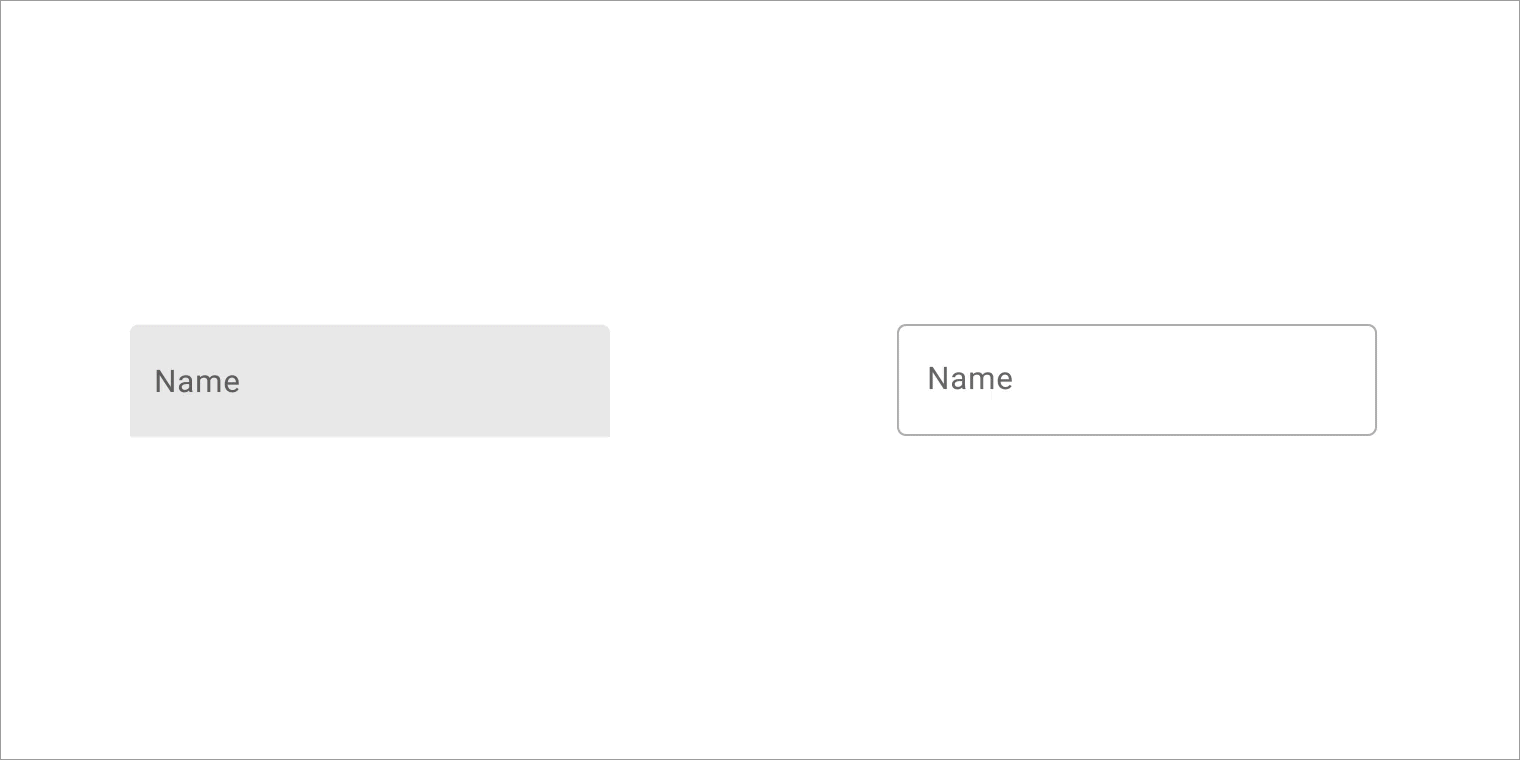1520x760 pixels.
Task: Click the outlined Name text field
Action: pyautogui.click(x=1137, y=380)
